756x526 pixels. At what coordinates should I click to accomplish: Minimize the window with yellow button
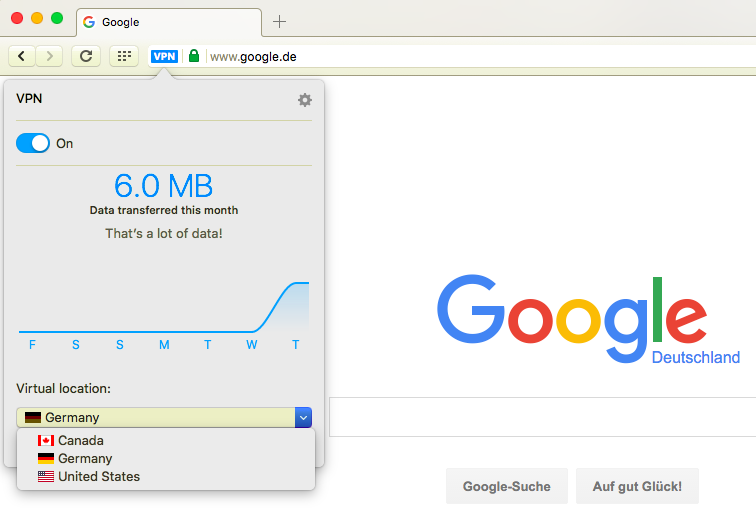tap(37, 18)
